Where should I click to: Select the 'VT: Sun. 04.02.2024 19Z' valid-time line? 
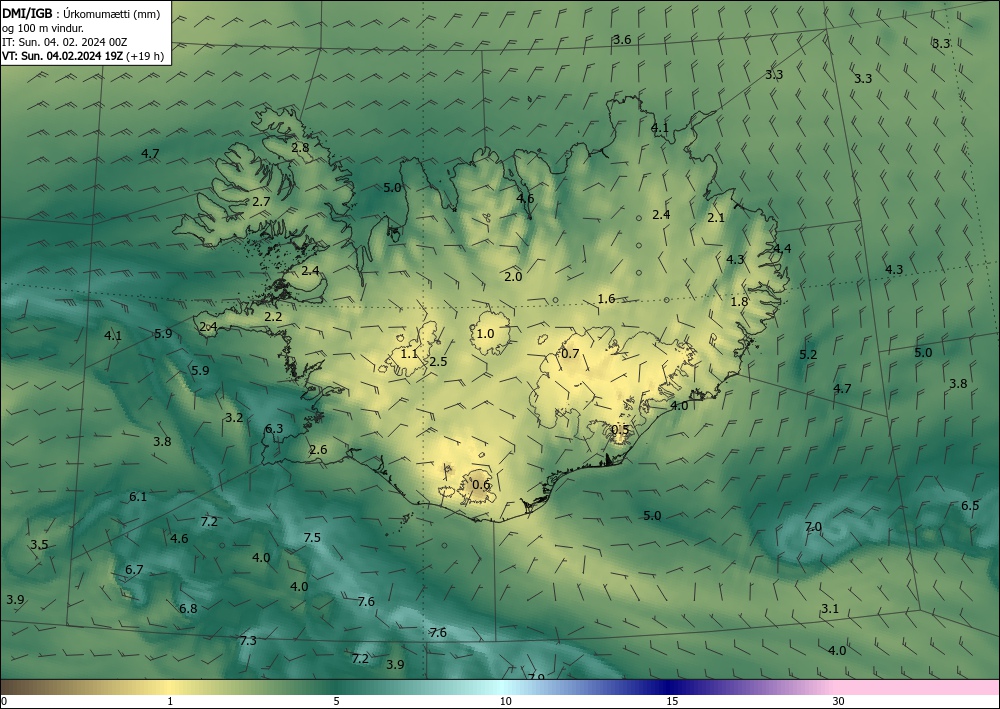click(62, 56)
